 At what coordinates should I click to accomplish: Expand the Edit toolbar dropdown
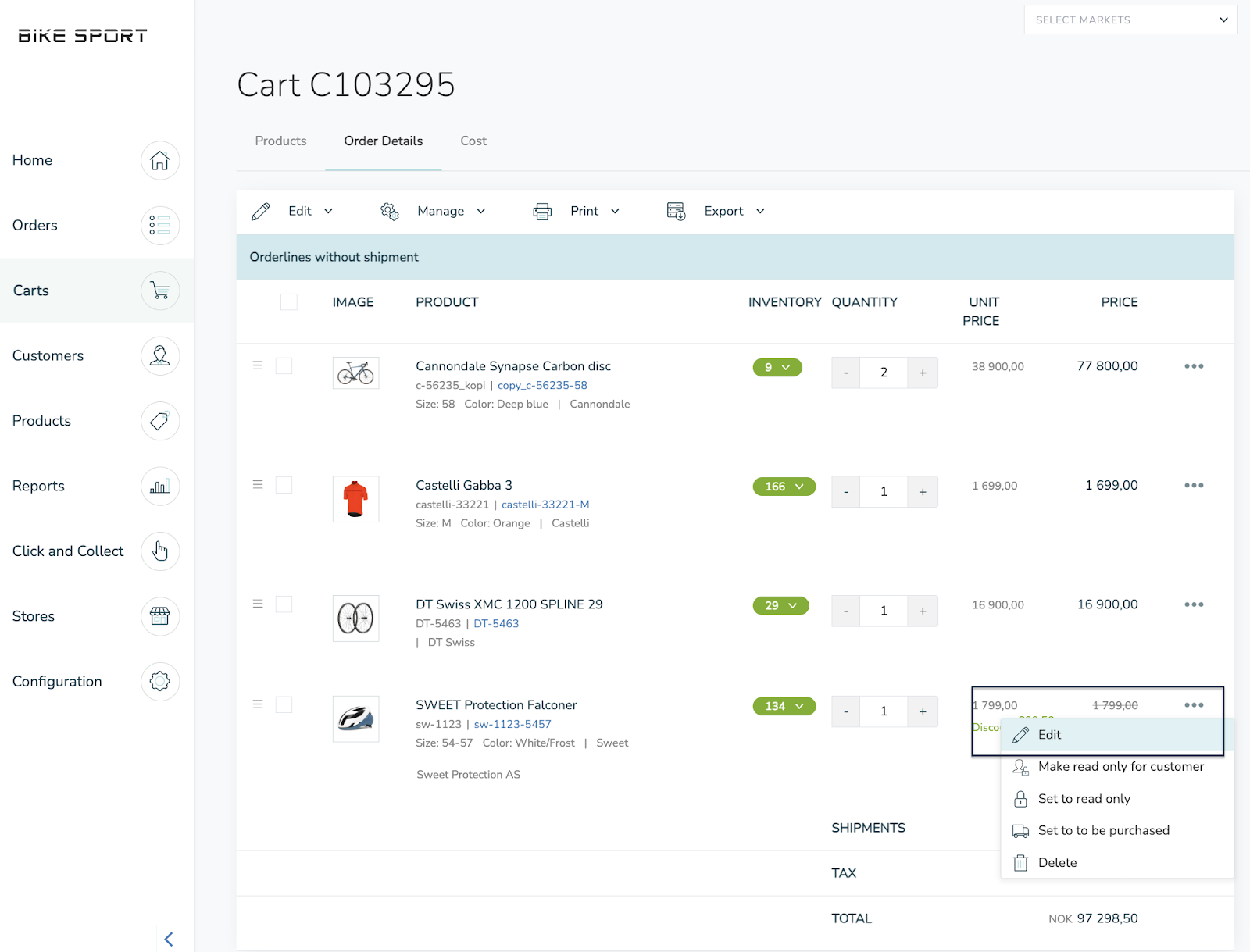click(x=328, y=212)
